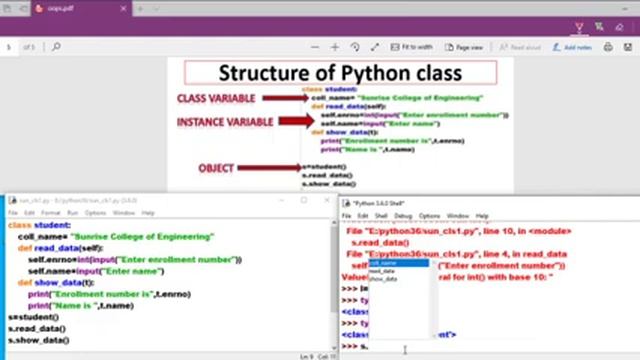This screenshot has width=640, height=360.
Task: Click 'def show_data(t):' line in editor
Action: (56, 282)
